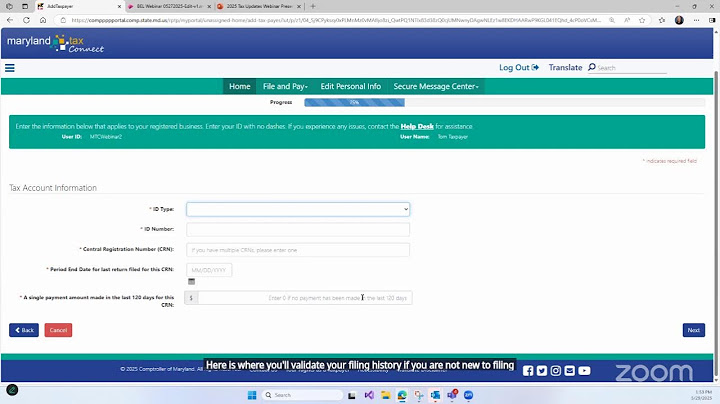Click the Back button
The image size is (720, 404).
coord(24,330)
